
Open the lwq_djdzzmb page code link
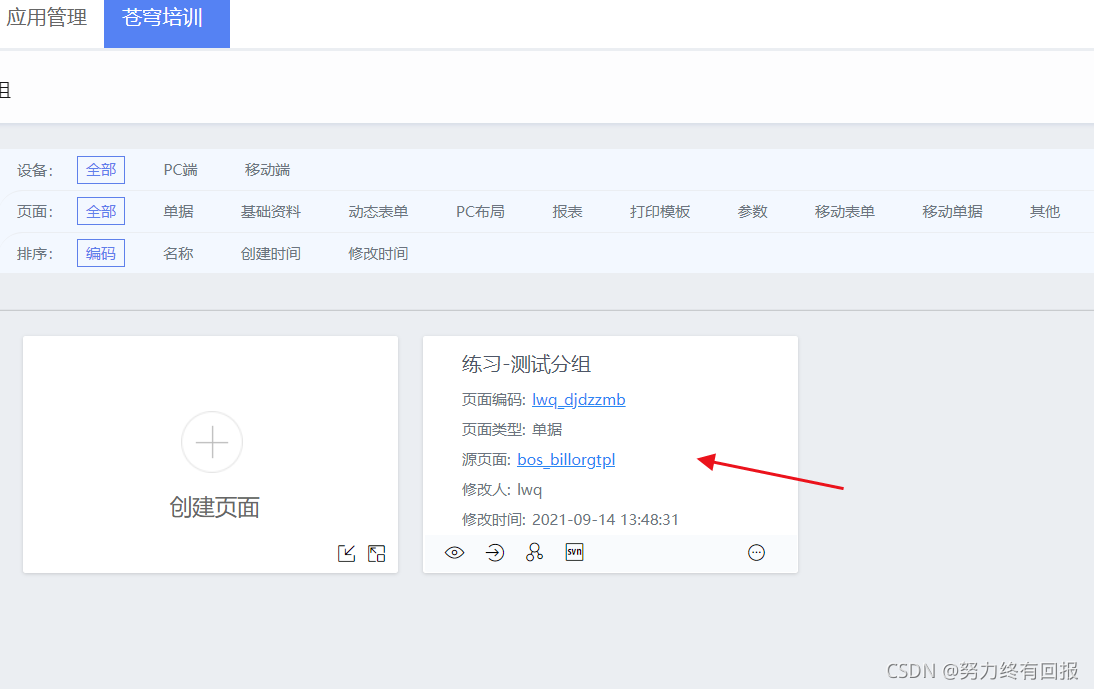pos(578,400)
